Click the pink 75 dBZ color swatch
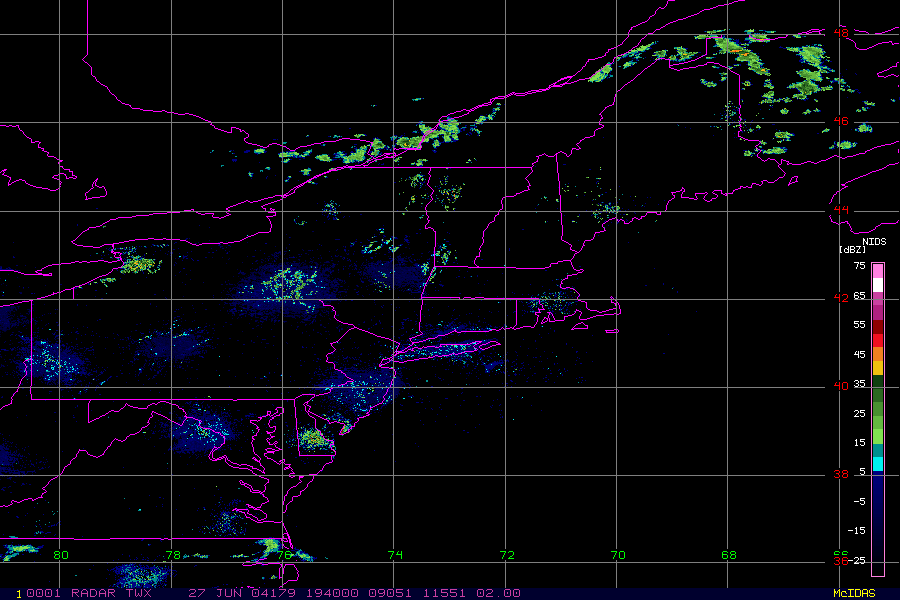 pos(878,271)
